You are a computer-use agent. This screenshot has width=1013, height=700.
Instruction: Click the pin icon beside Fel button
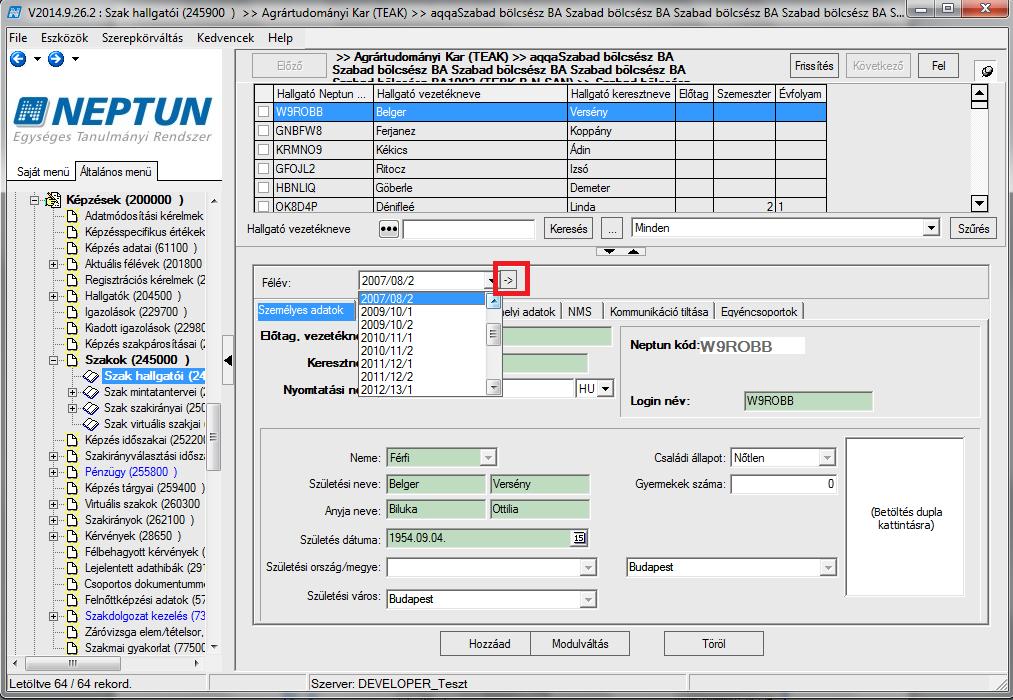click(x=987, y=71)
